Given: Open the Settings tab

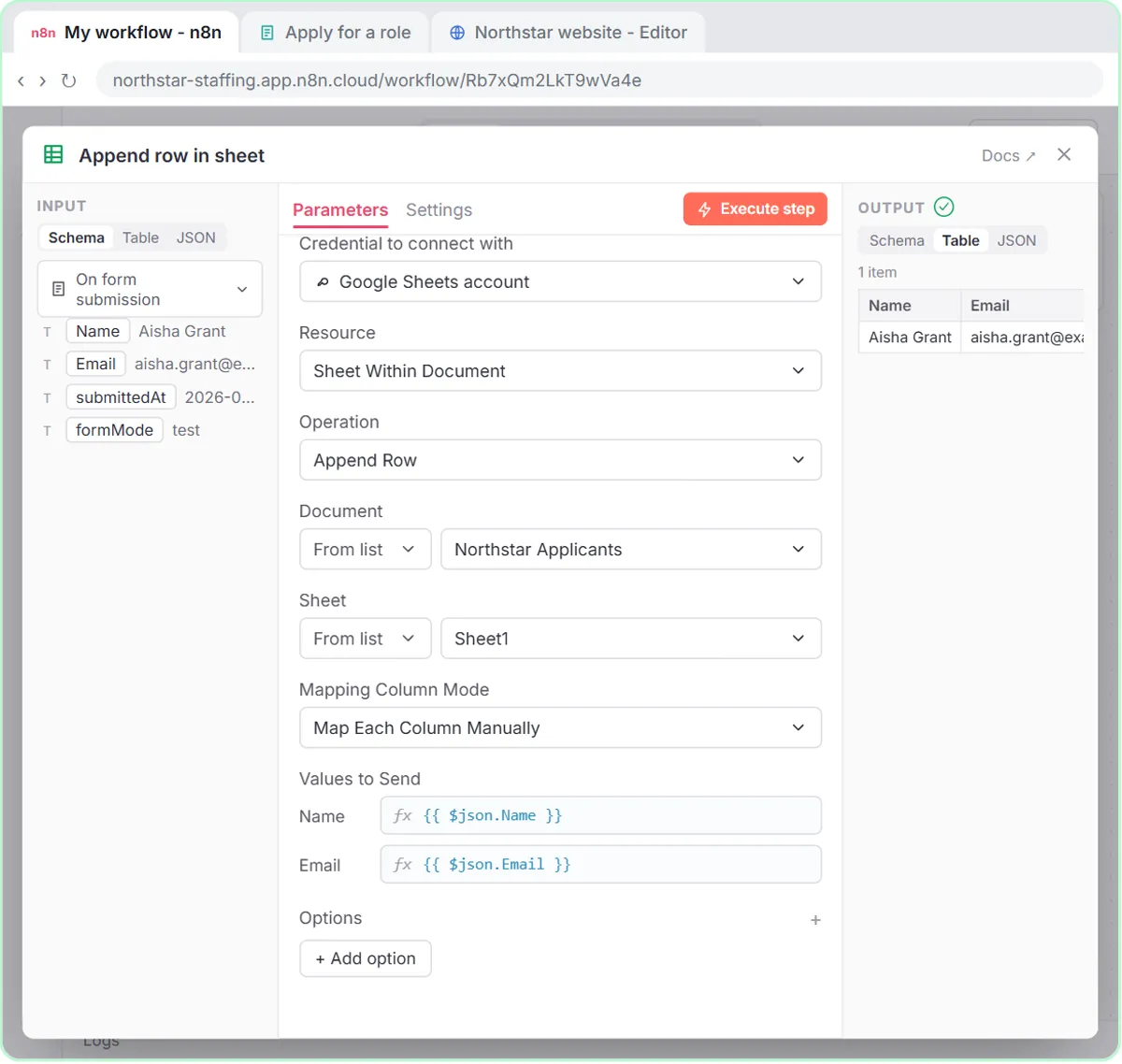Looking at the screenshot, I should 439,210.
